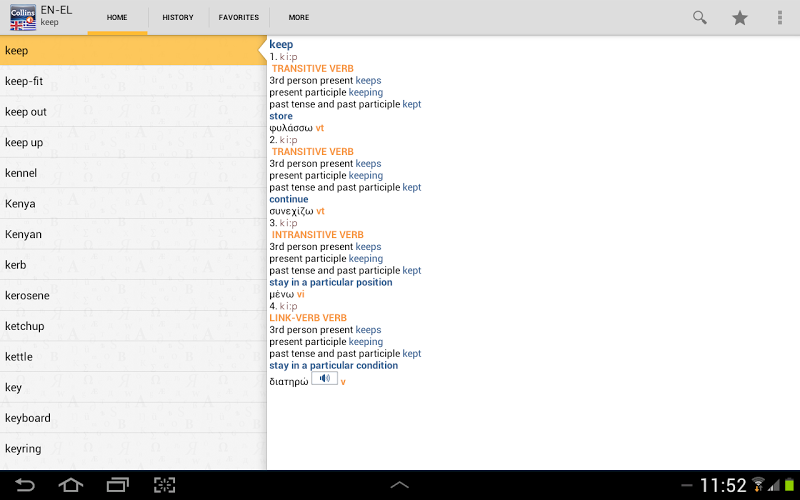
Task: Open recent apps icon in navigation bar
Action: tap(118, 485)
